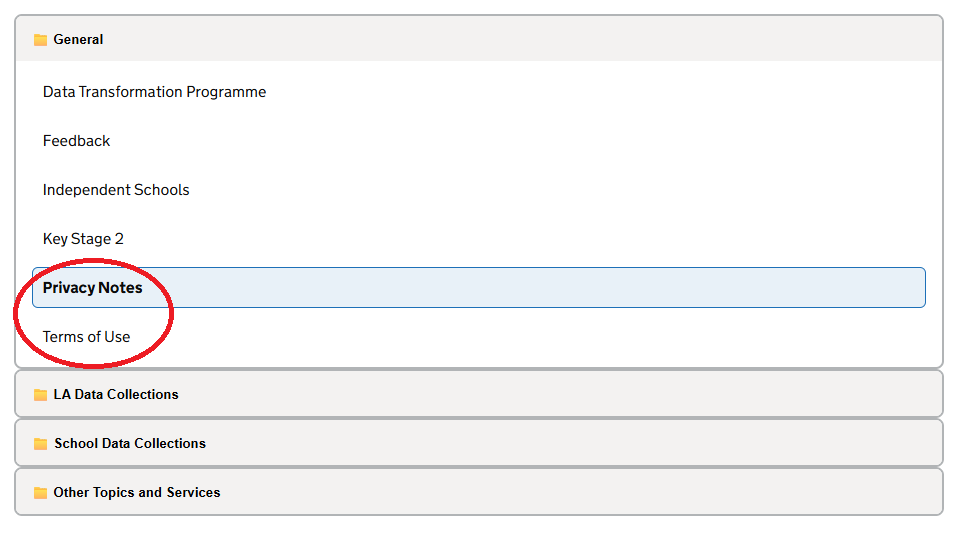Open the highlighted Privacy Notes item
The image size is (960, 540).
point(92,288)
